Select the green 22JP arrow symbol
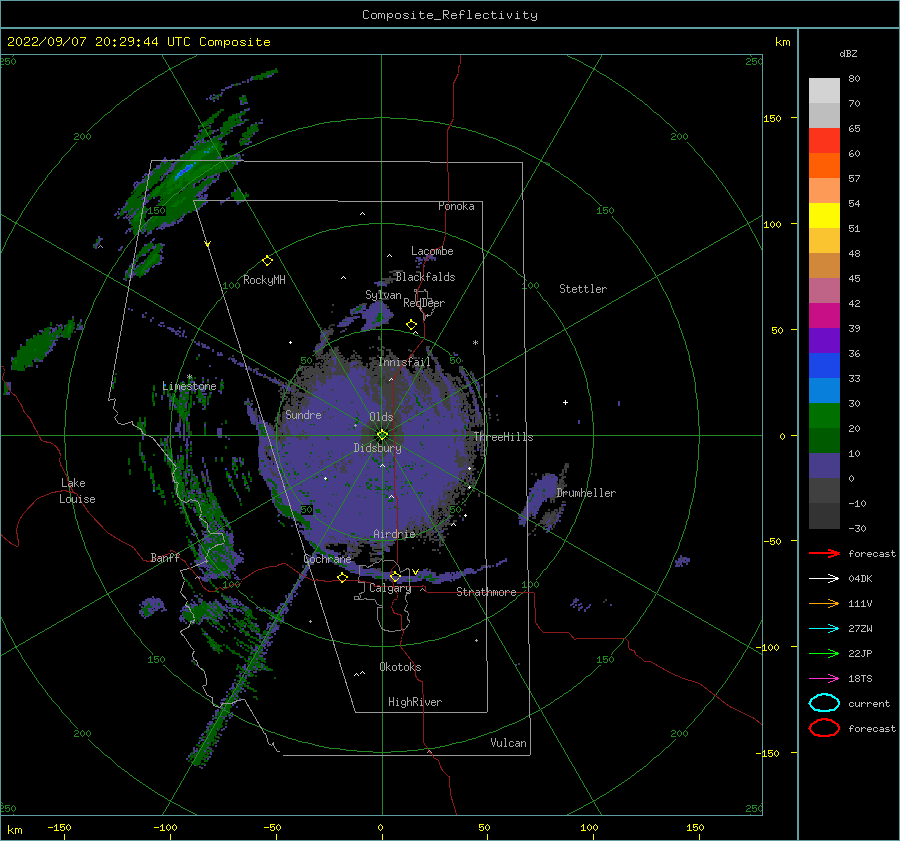Image resolution: width=900 pixels, height=841 pixels. (x=824, y=653)
